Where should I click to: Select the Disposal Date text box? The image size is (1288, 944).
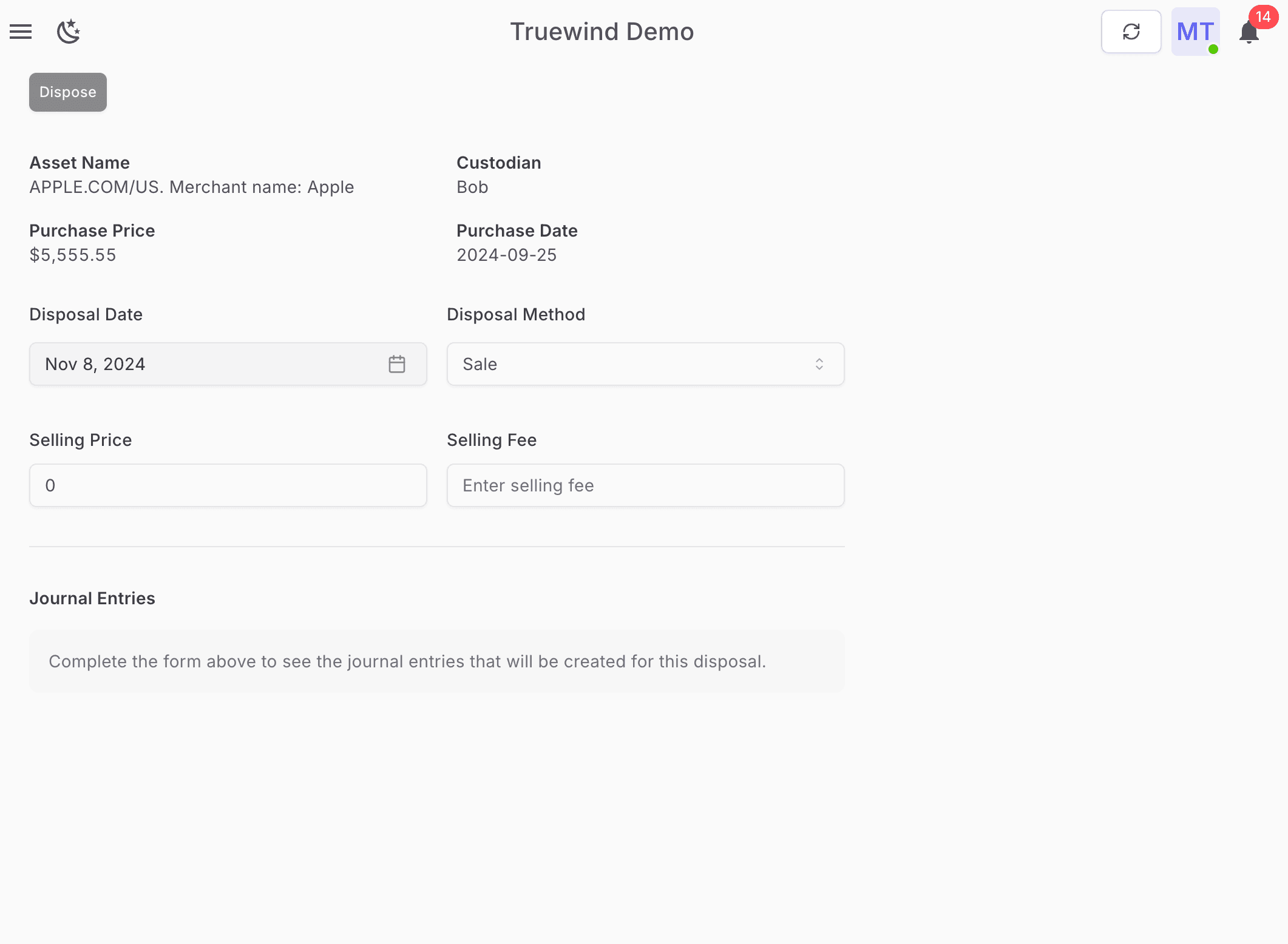tap(182, 363)
